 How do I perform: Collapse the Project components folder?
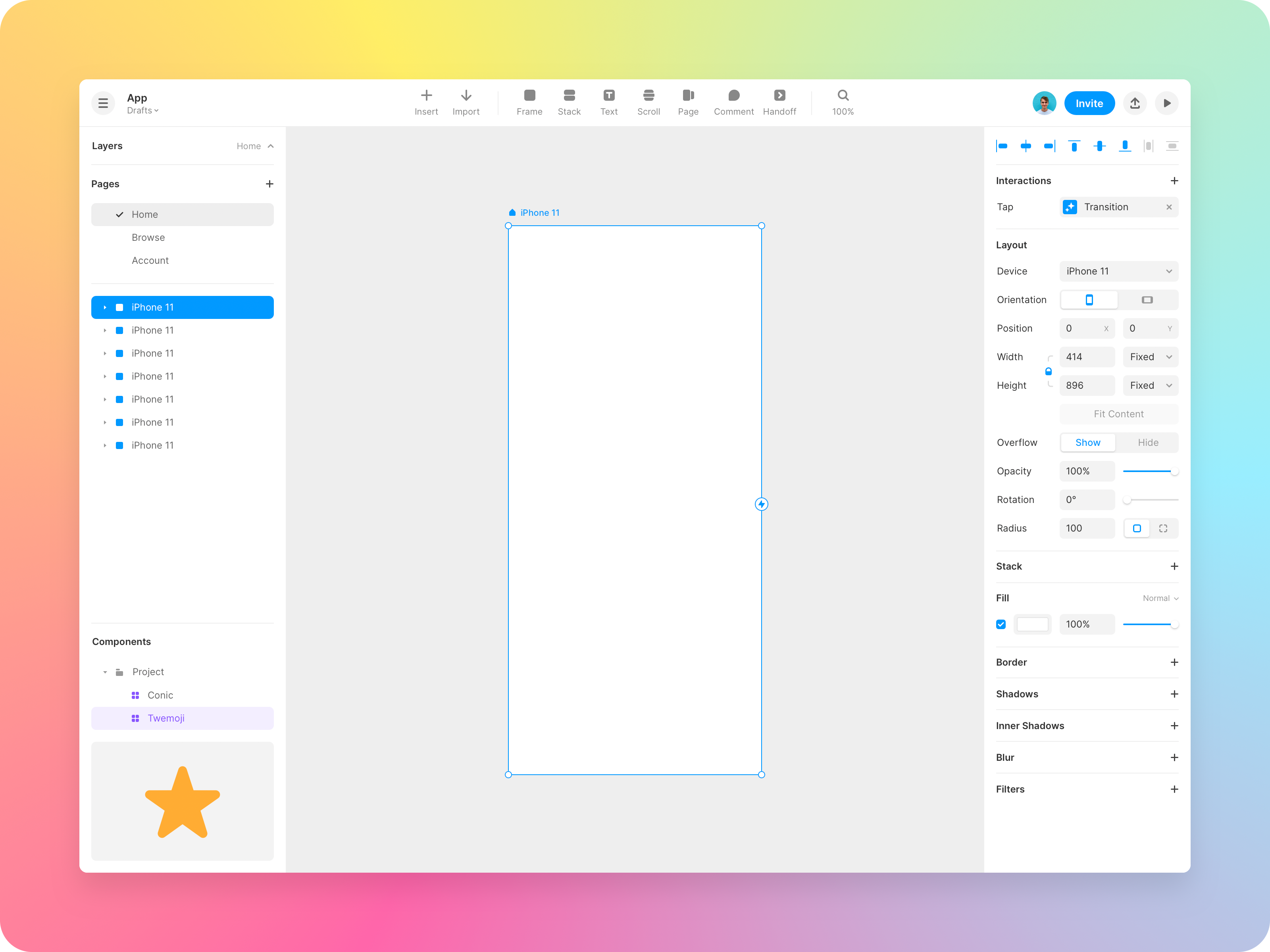point(105,672)
